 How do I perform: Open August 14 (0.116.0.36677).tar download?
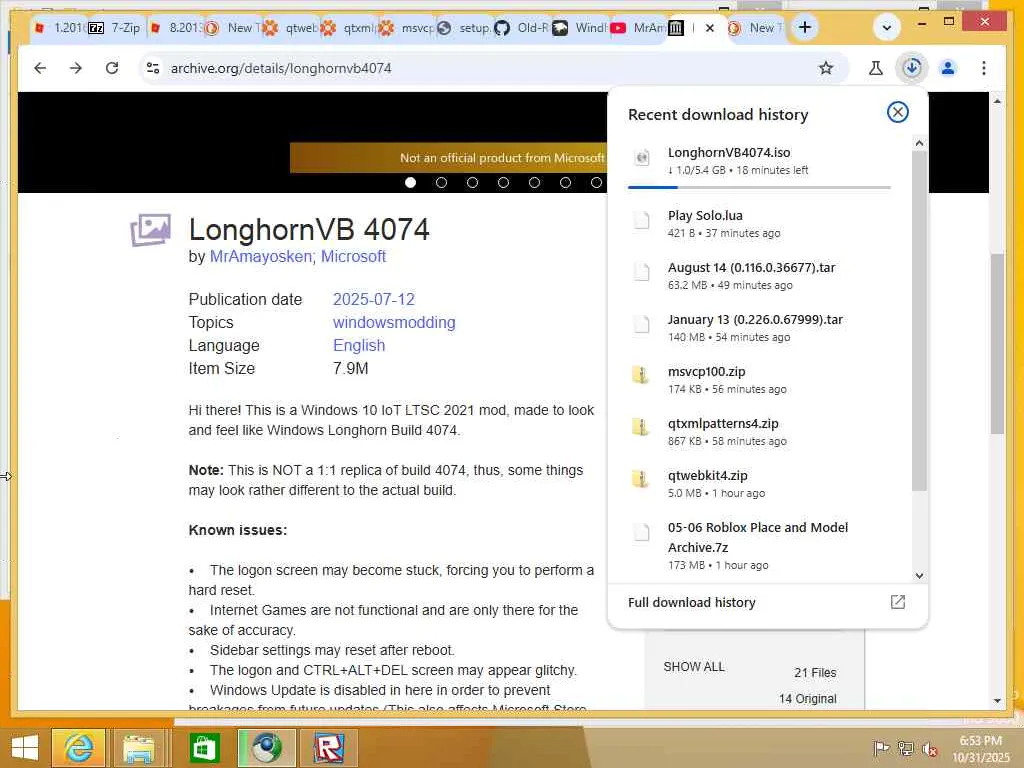[760, 276]
